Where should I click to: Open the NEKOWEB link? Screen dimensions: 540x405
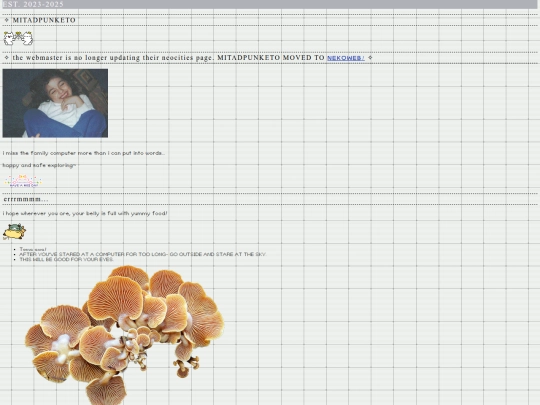point(345,58)
